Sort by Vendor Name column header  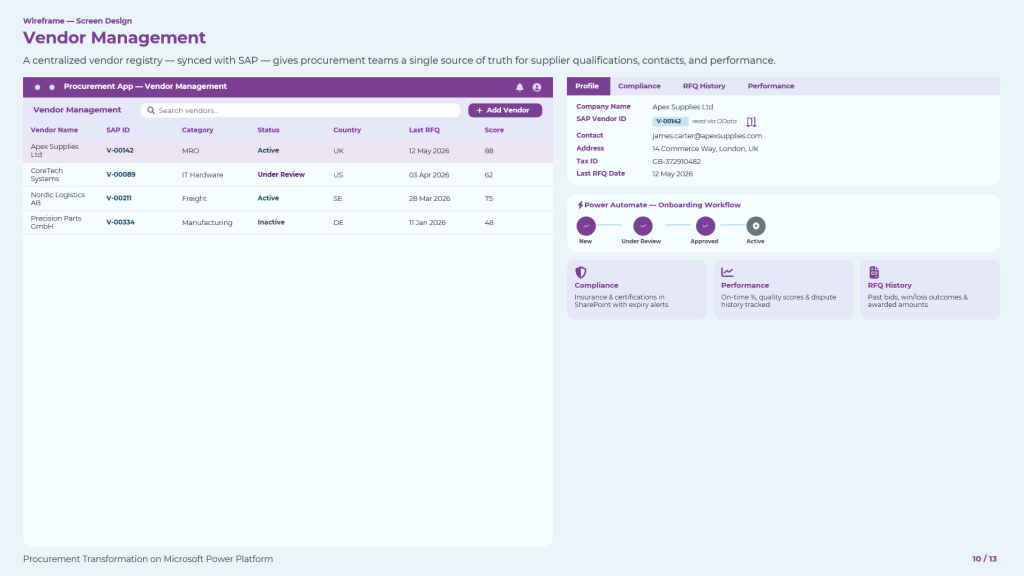(54, 130)
